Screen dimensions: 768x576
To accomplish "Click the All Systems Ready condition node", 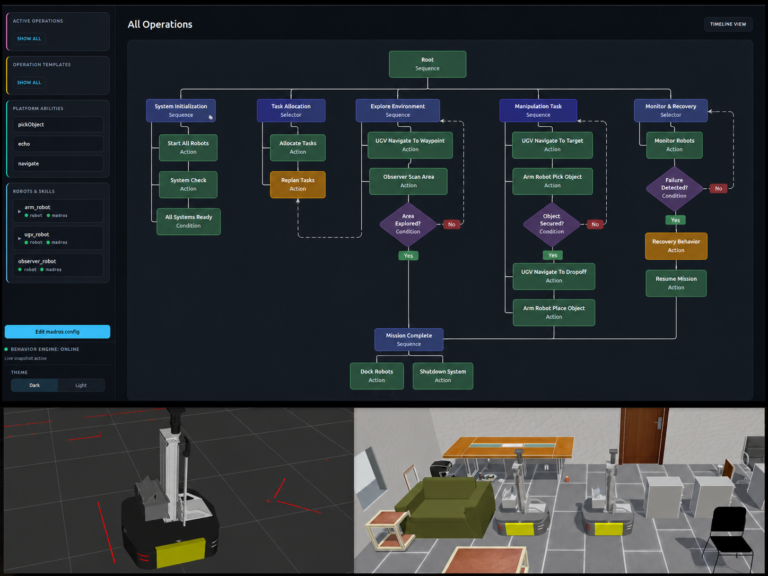I will click(189, 221).
